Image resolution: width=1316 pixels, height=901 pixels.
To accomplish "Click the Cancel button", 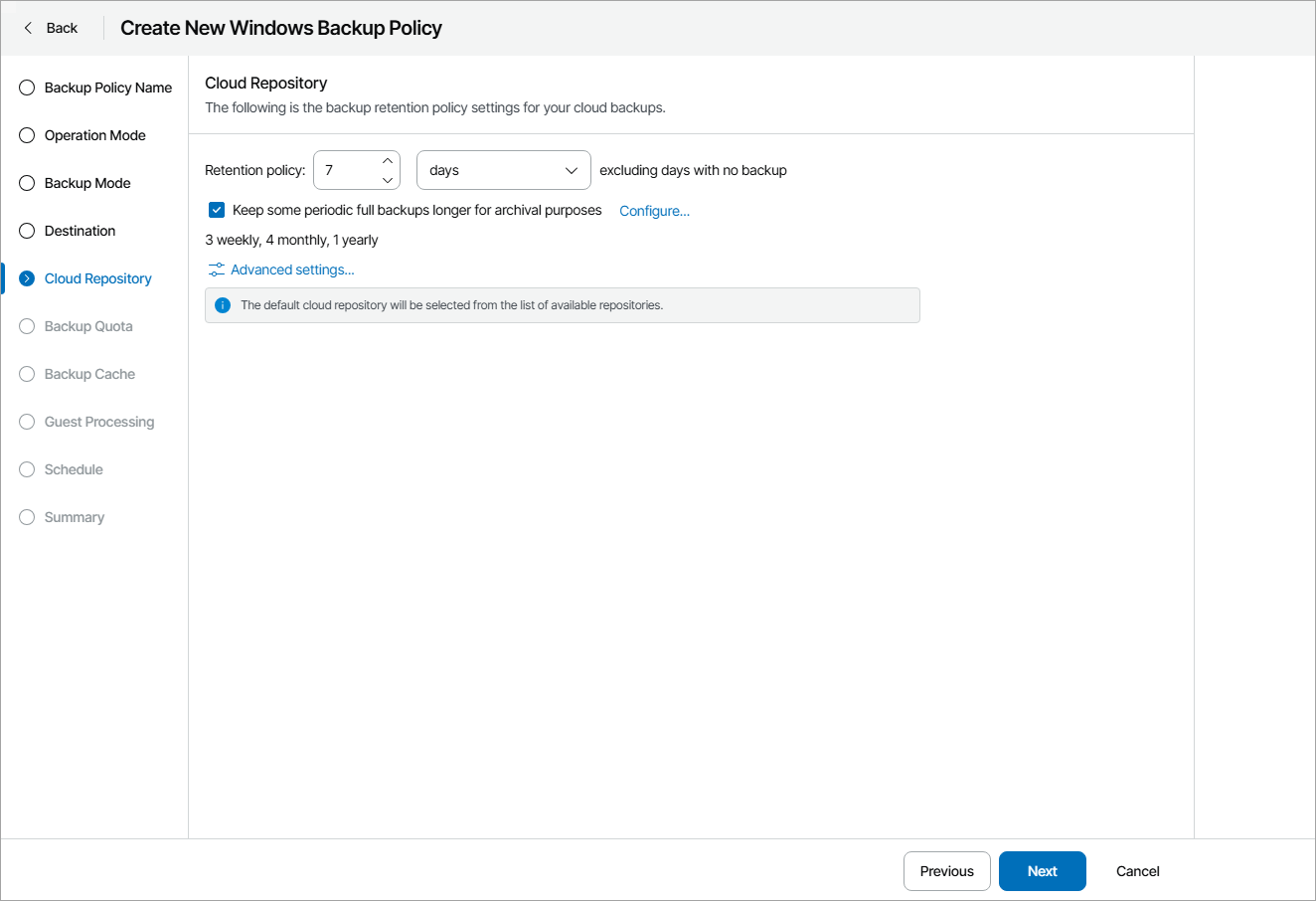I will click(1137, 871).
